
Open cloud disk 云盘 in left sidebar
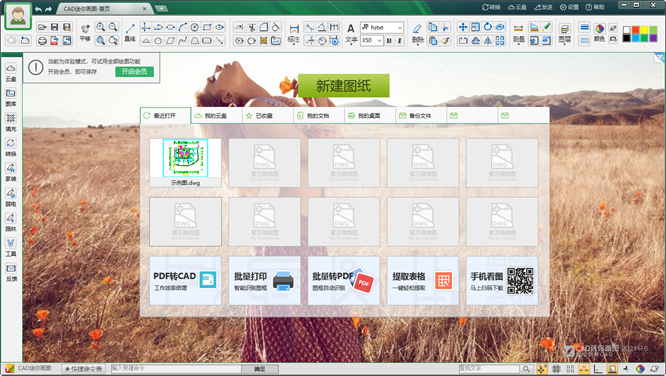pyautogui.click(x=11, y=73)
